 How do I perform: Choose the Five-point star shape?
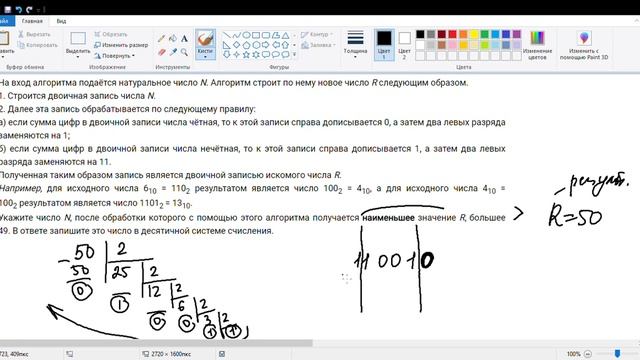pos(246,54)
